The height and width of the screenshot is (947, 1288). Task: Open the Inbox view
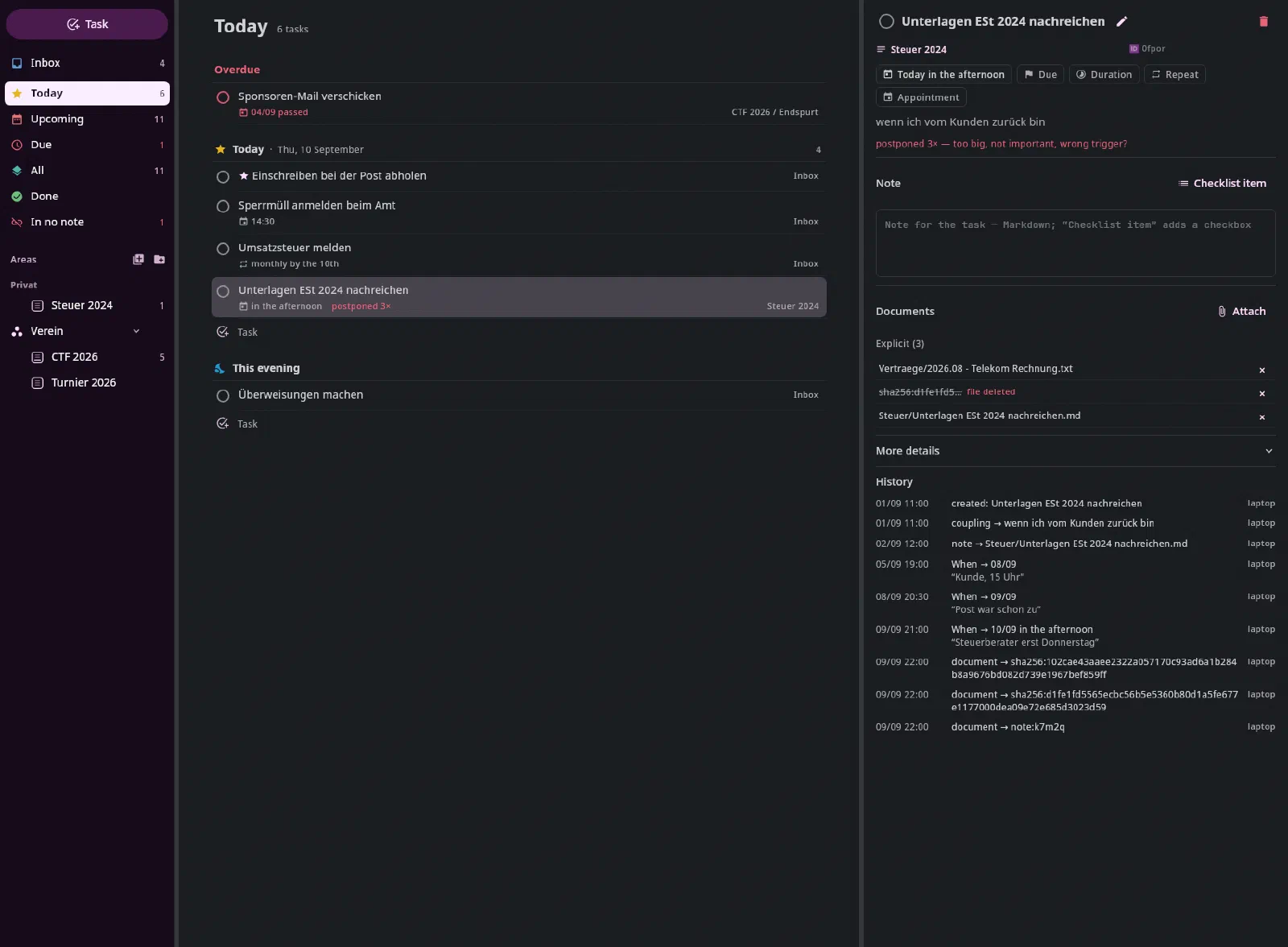(87, 63)
